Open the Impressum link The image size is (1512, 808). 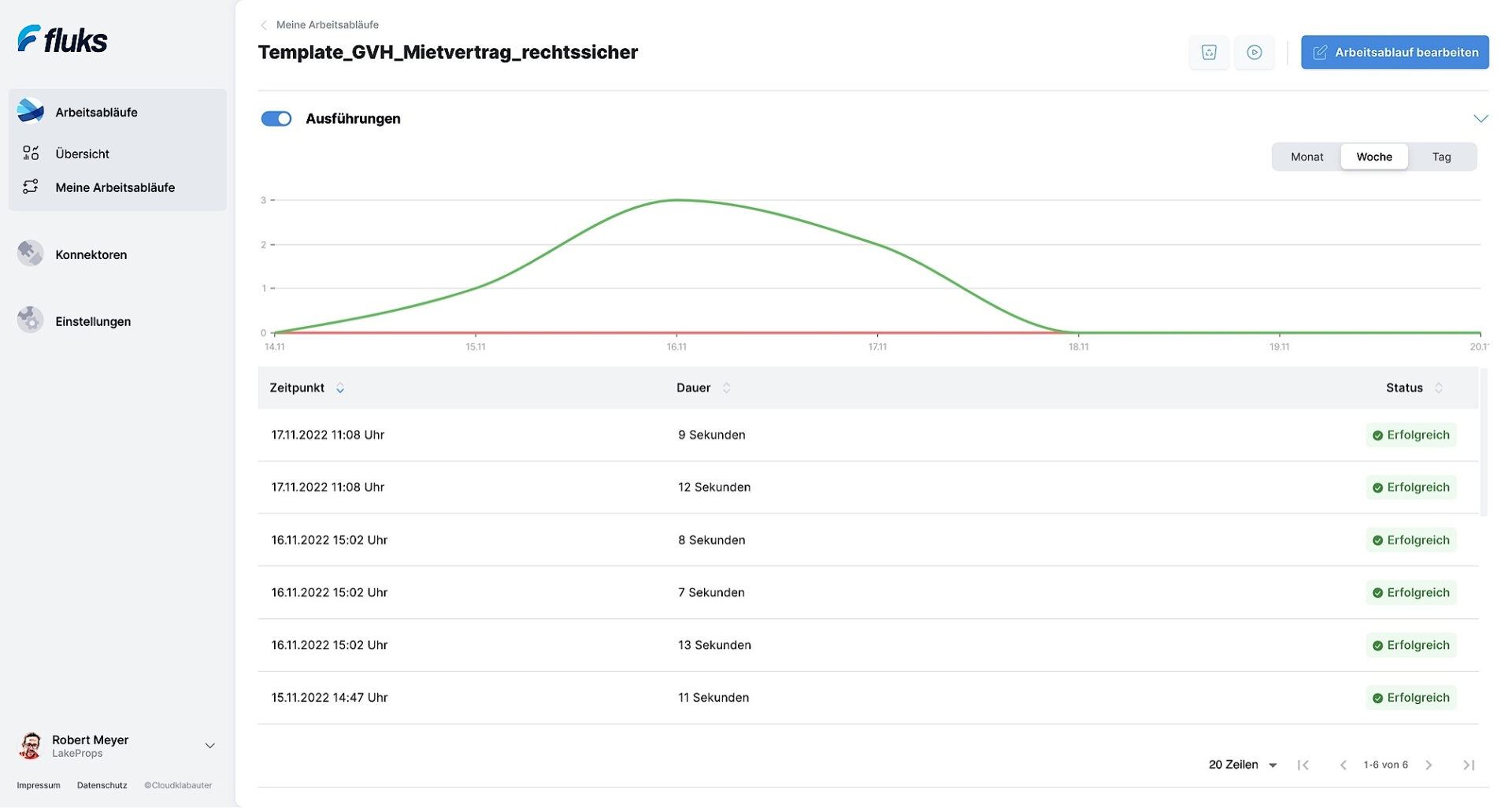[39, 785]
